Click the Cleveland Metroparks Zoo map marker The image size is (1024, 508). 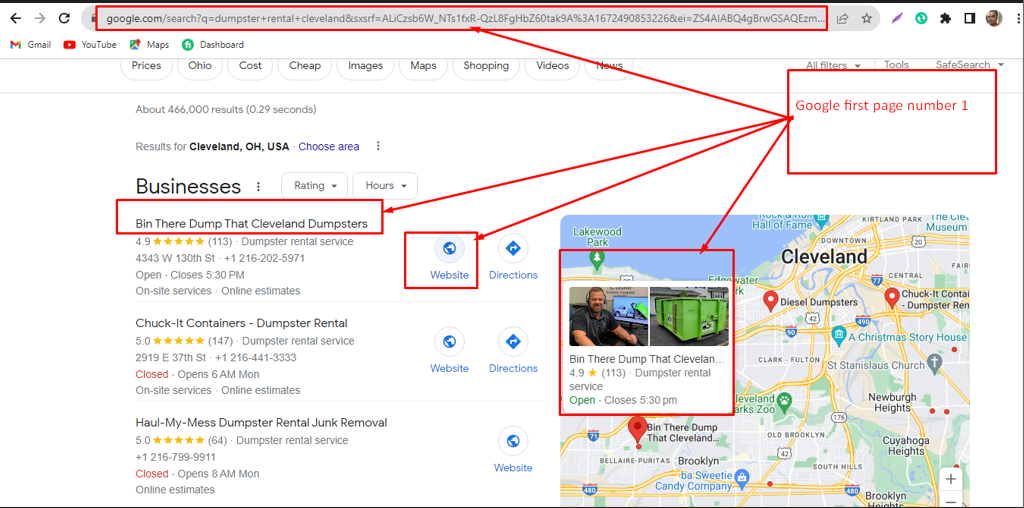(x=784, y=401)
